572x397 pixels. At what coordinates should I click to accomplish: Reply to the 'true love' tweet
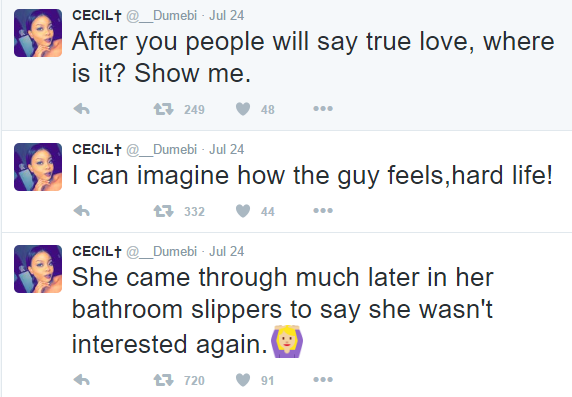[82, 109]
